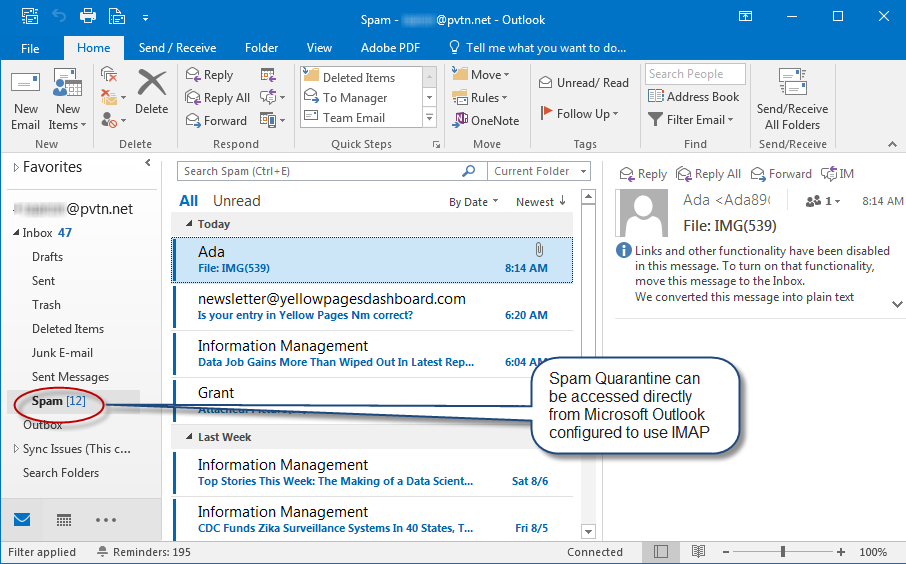Open the Filter Email menu
The image size is (906, 564).
pyautogui.click(x=690, y=120)
